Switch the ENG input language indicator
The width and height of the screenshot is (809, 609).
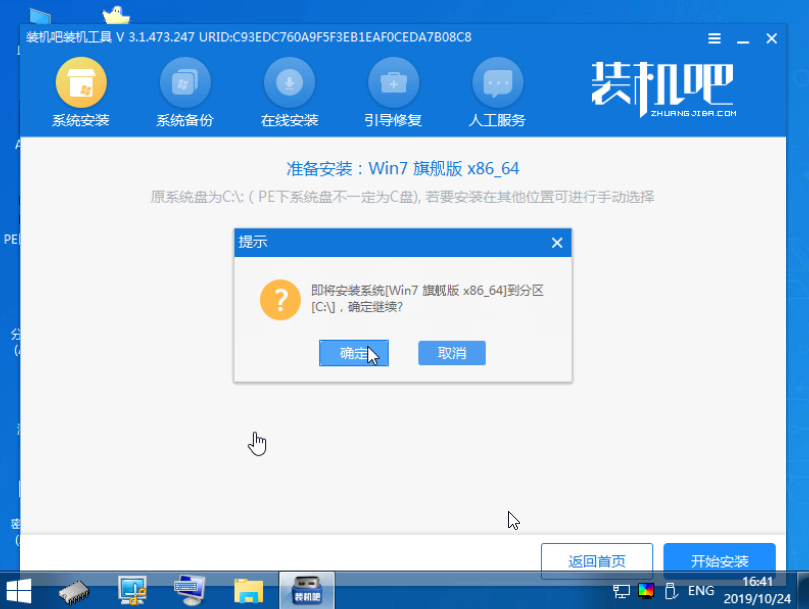tap(700, 592)
